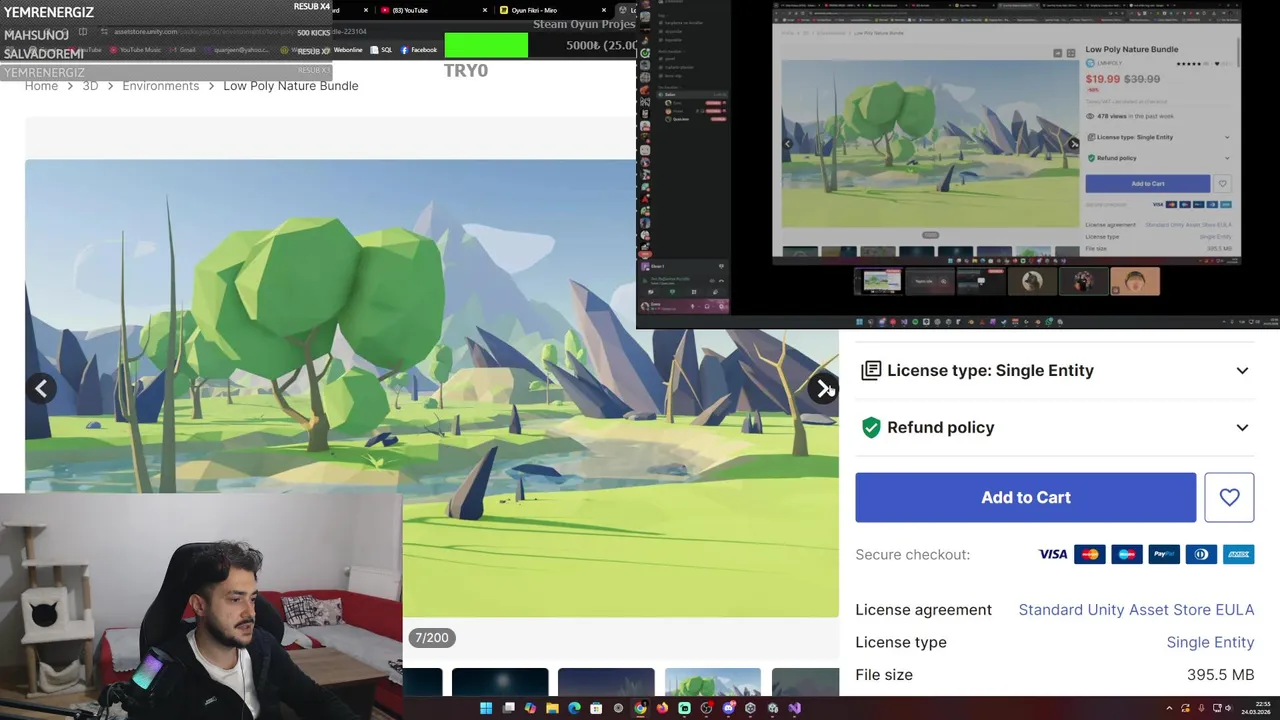Image resolution: width=1280 pixels, height=720 pixels.
Task: Show hidden system tray icons
Action: pos(1169,708)
